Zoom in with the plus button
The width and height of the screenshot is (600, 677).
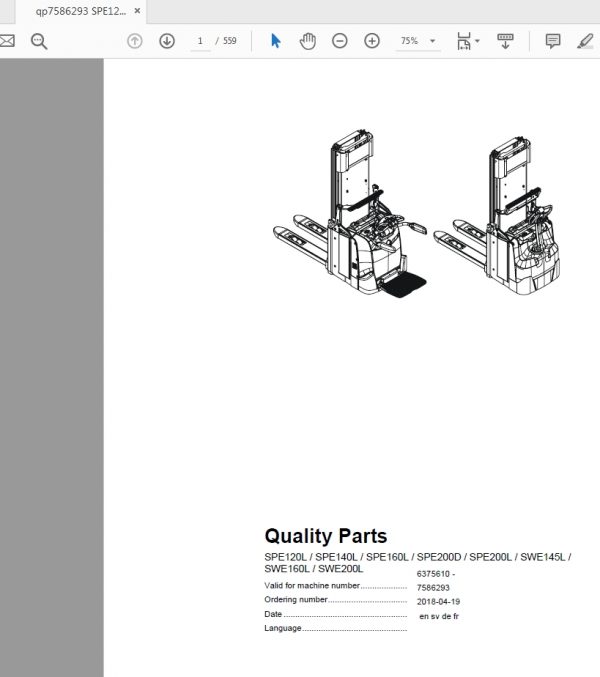tap(372, 41)
